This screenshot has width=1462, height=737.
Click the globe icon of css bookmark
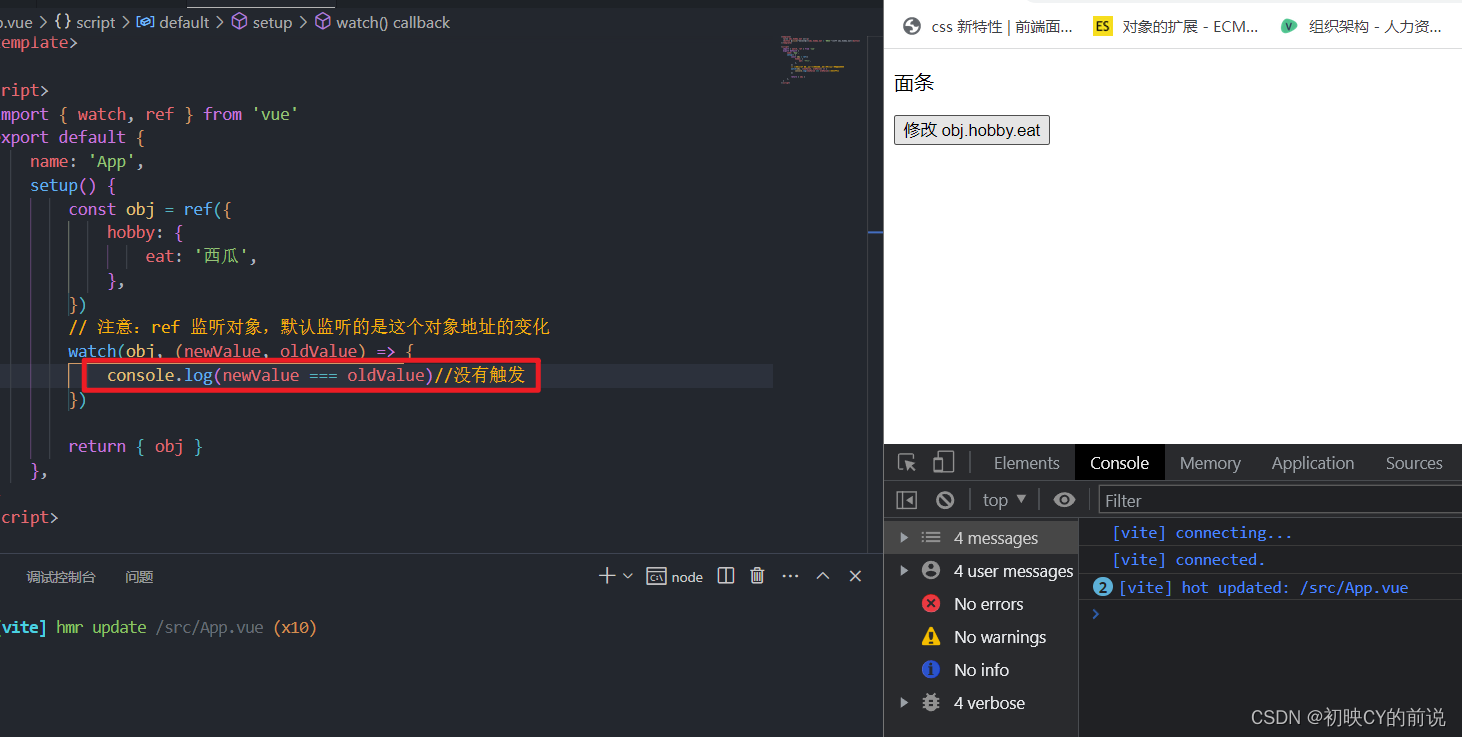tap(912, 27)
